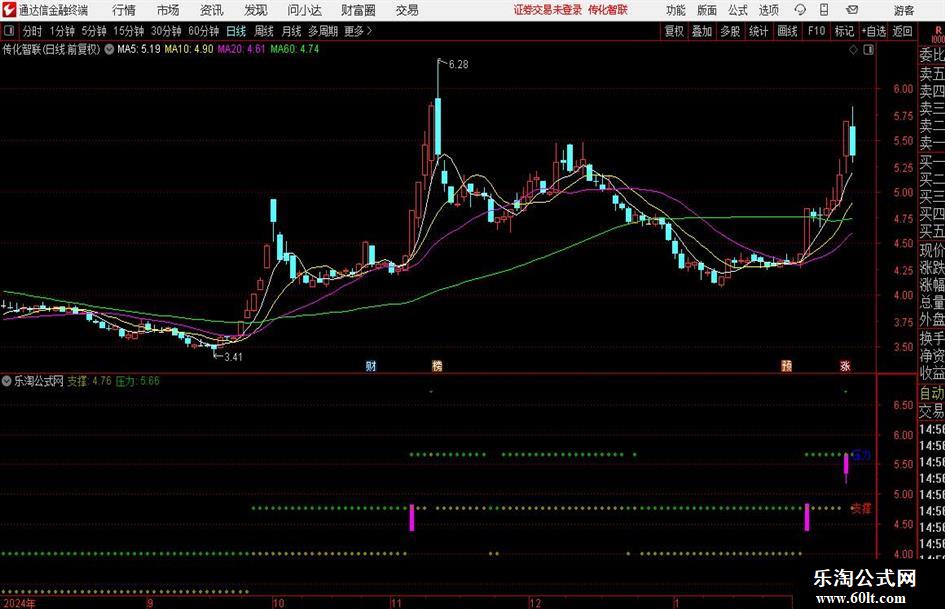Click the 自动 button in right panel
The height and width of the screenshot is (609, 945).
pyautogui.click(x=931, y=393)
